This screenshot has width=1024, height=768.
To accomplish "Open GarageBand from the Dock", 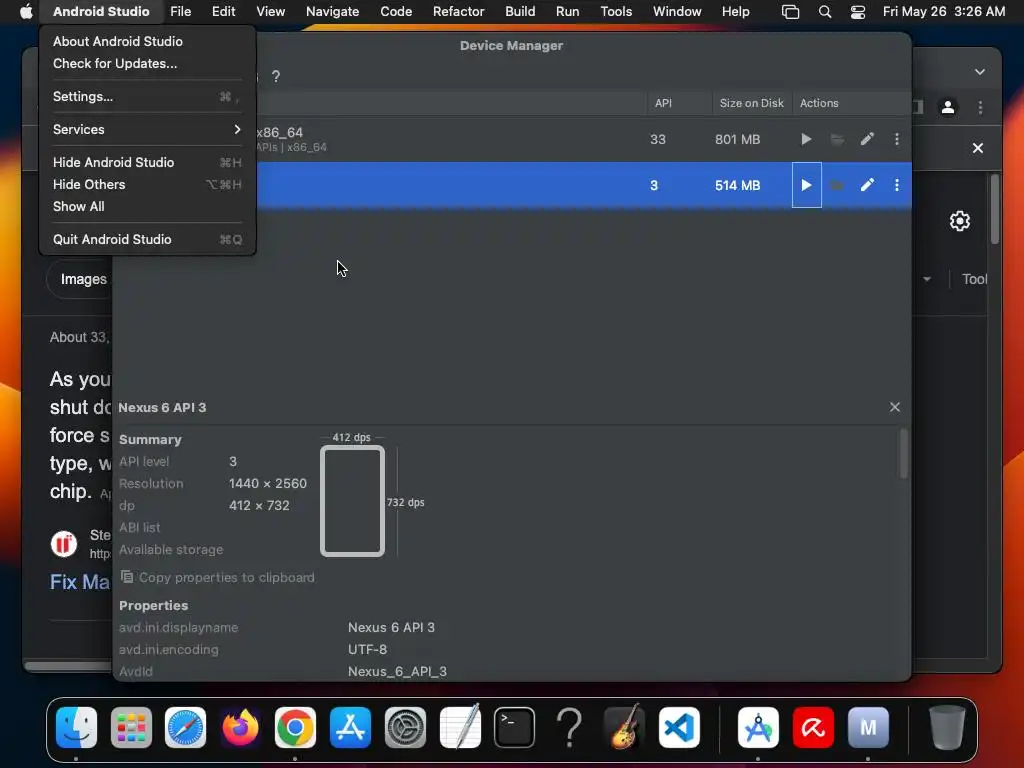I will 624,727.
